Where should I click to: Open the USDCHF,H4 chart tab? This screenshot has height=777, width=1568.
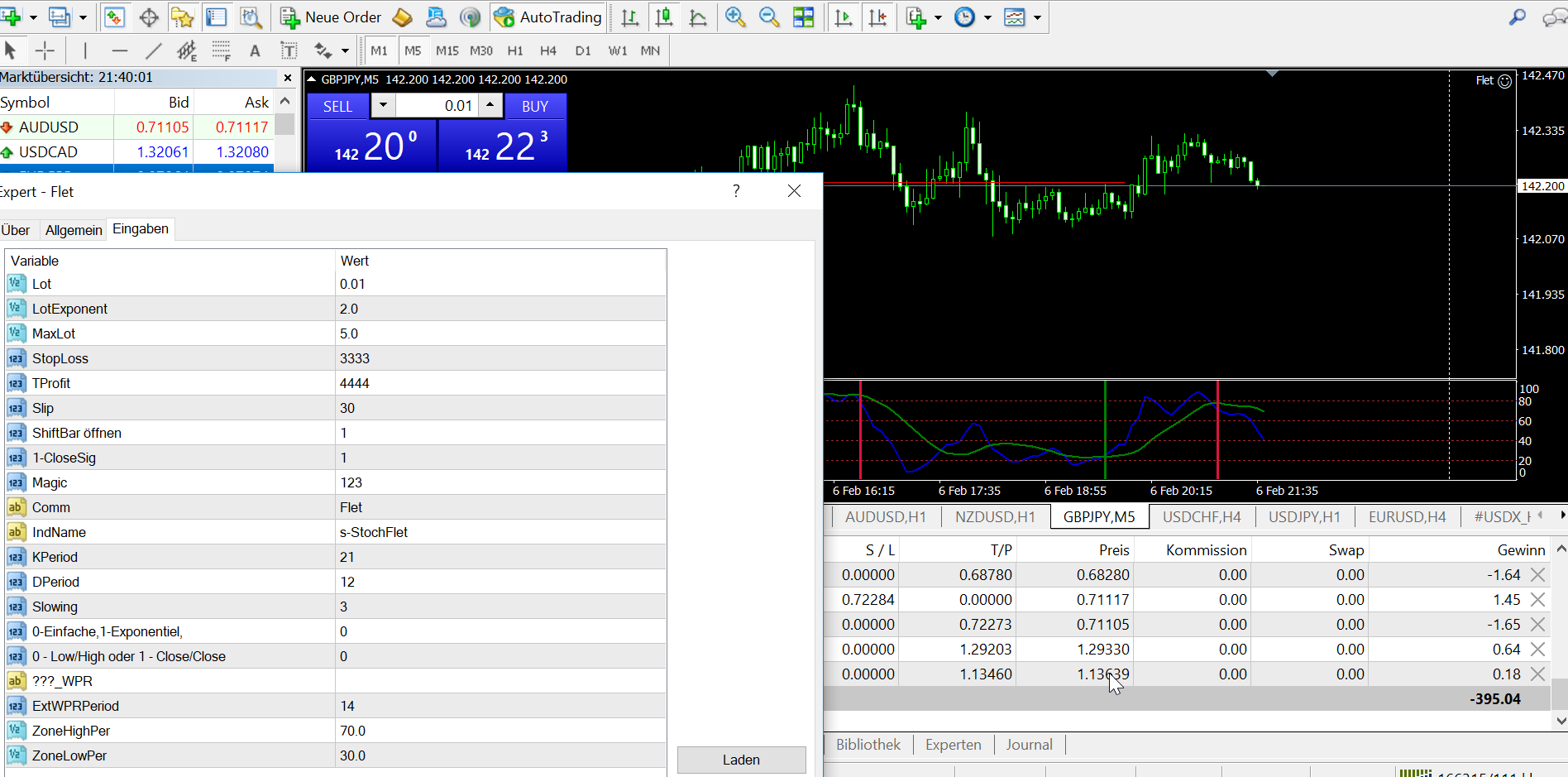coord(1201,517)
